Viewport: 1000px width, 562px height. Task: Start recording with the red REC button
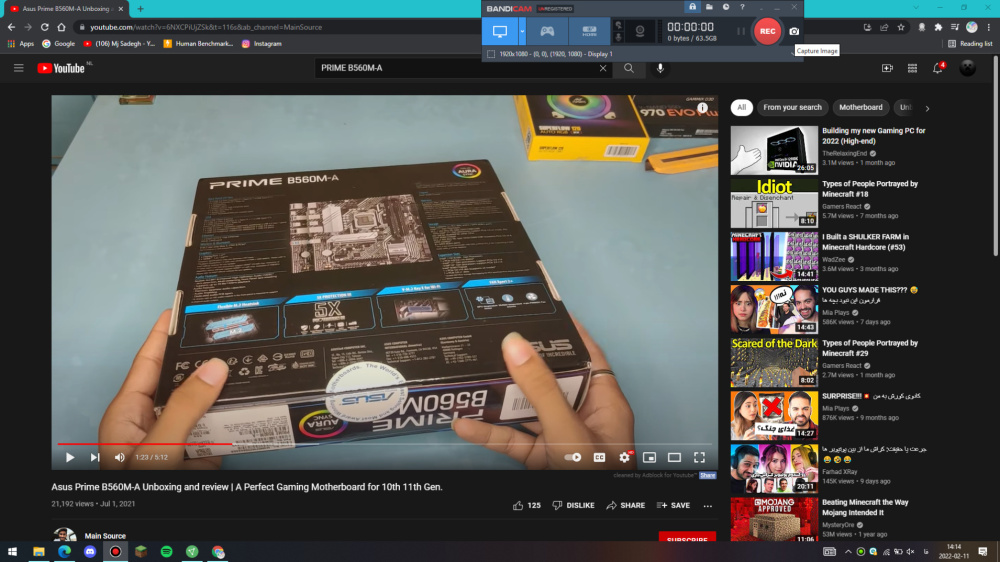click(x=767, y=31)
